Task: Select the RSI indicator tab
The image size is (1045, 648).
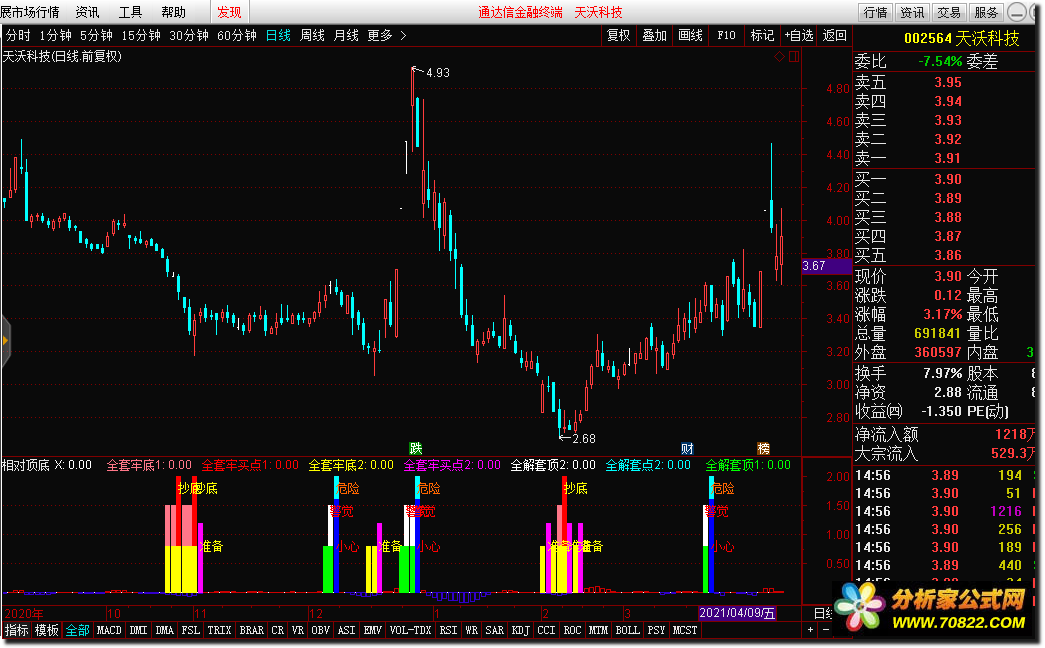Action: pyautogui.click(x=449, y=630)
